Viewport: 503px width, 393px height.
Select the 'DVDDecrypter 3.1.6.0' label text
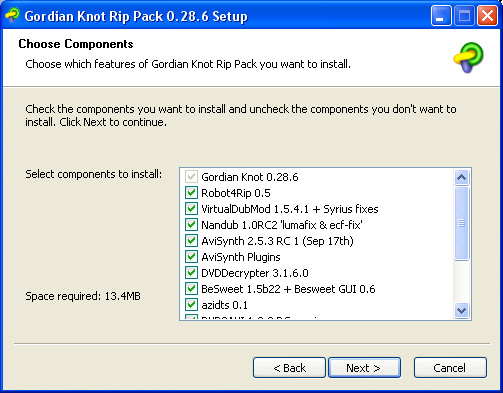[x=255, y=273]
